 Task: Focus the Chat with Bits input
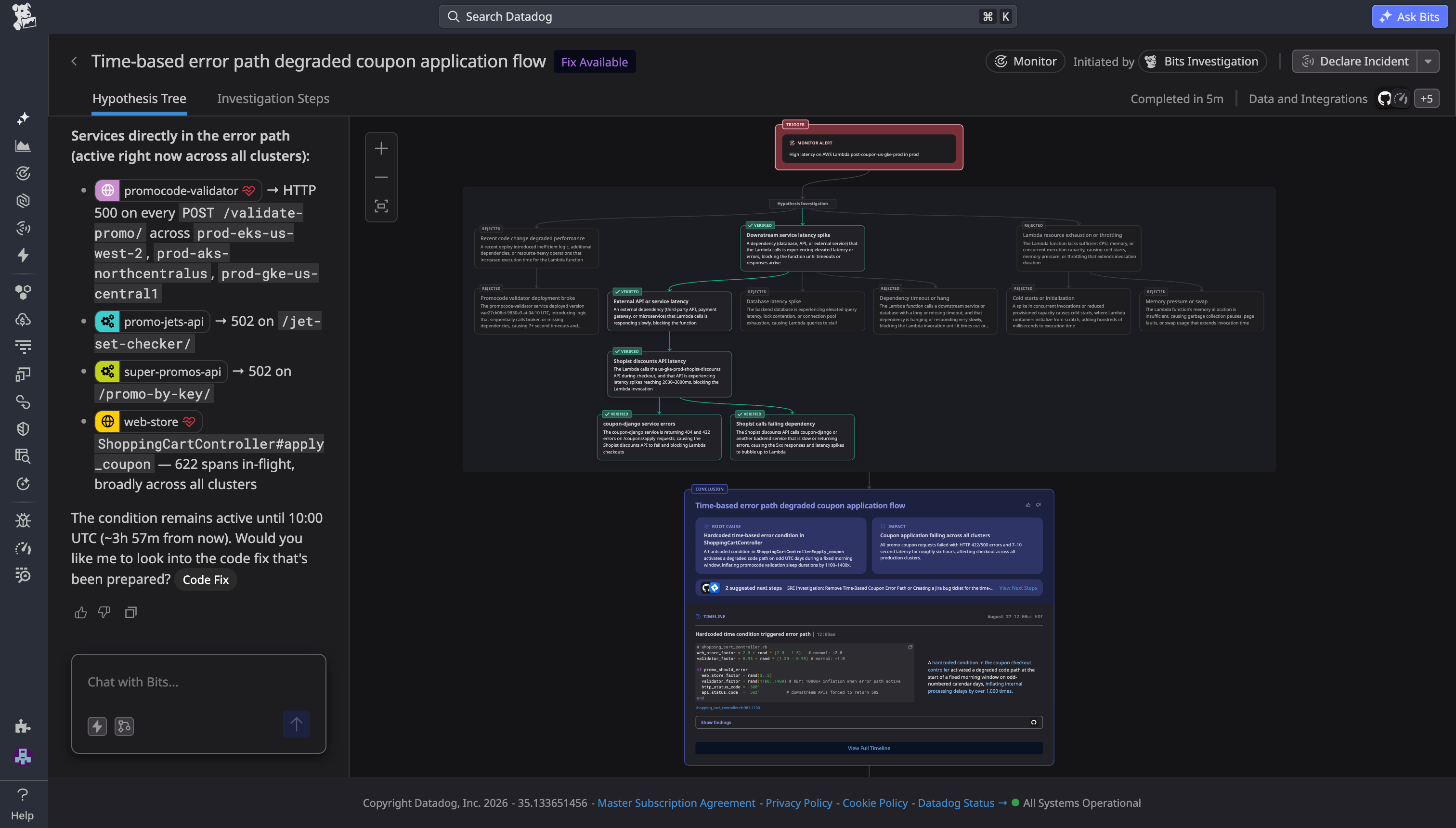pos(198,682)
